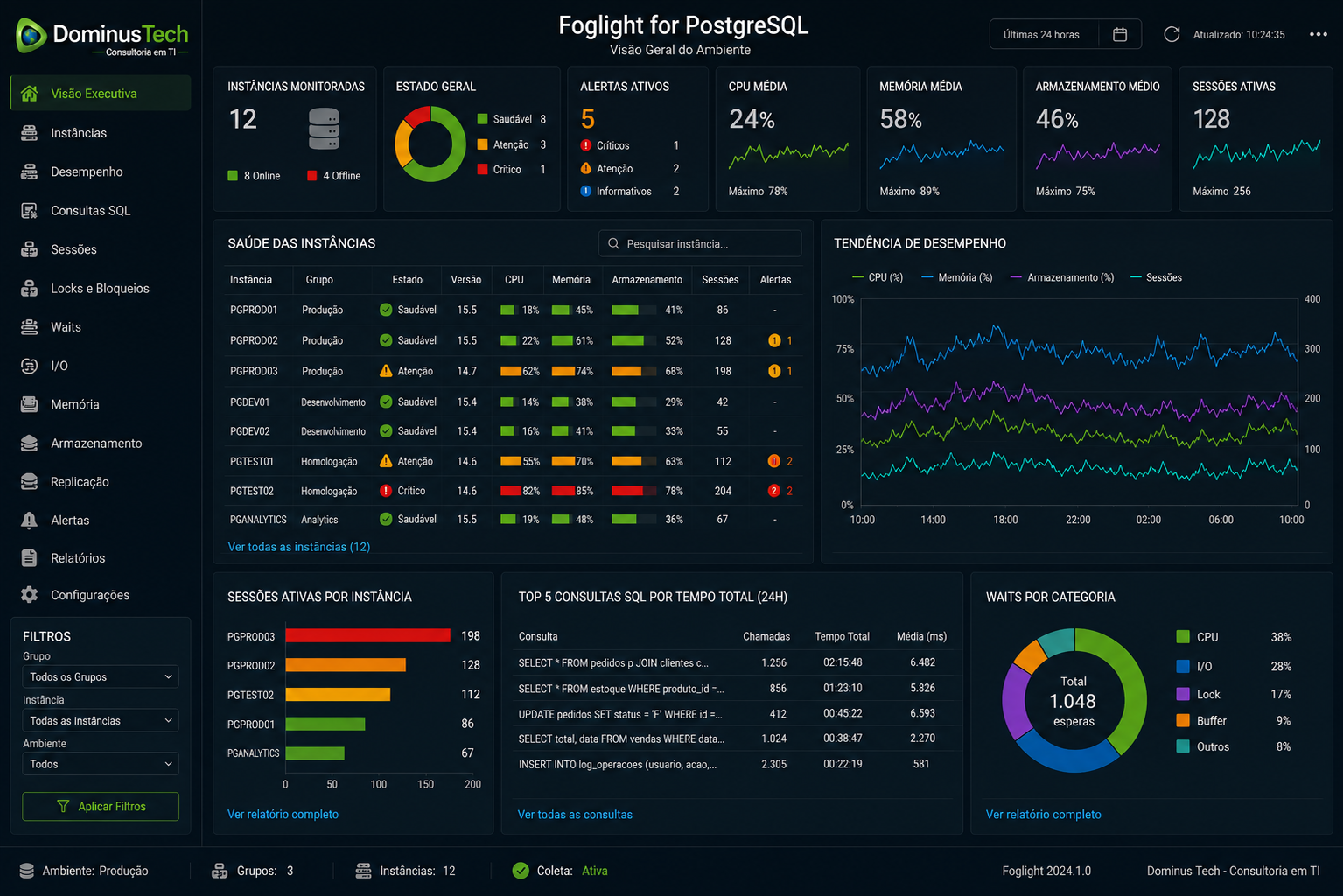Viewport: 1343px width, 896px height.
Task: Open Ver relatório completo under Sessões Ativas
Action: click(283, 815)
